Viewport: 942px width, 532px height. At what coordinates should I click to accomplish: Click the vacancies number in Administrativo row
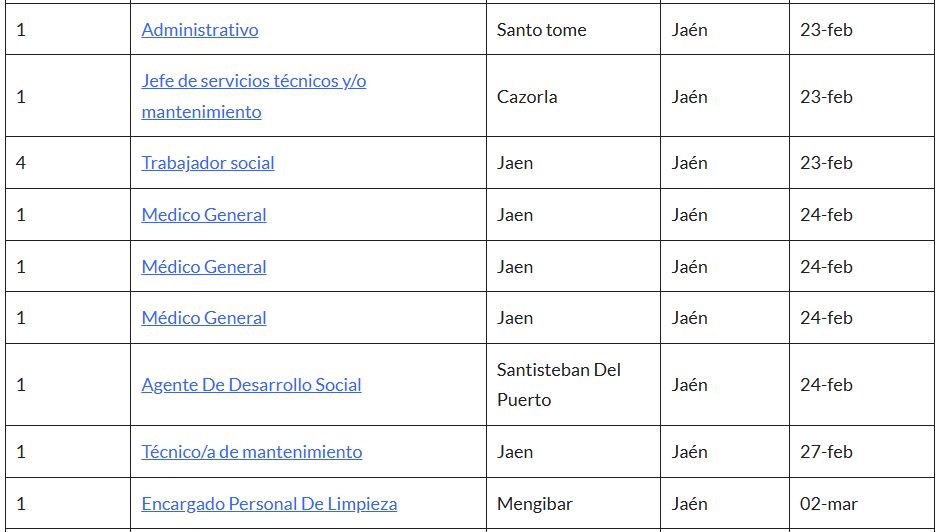tap(21, 30)
